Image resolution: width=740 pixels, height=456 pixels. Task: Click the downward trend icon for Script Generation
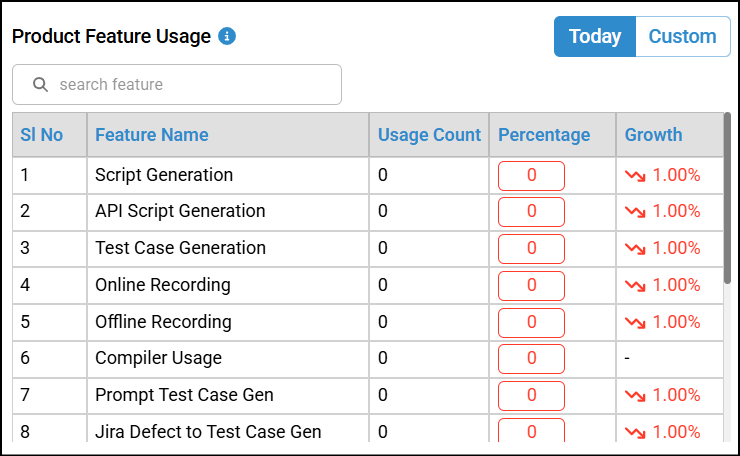pyautogui.click(x=635, y=176)
